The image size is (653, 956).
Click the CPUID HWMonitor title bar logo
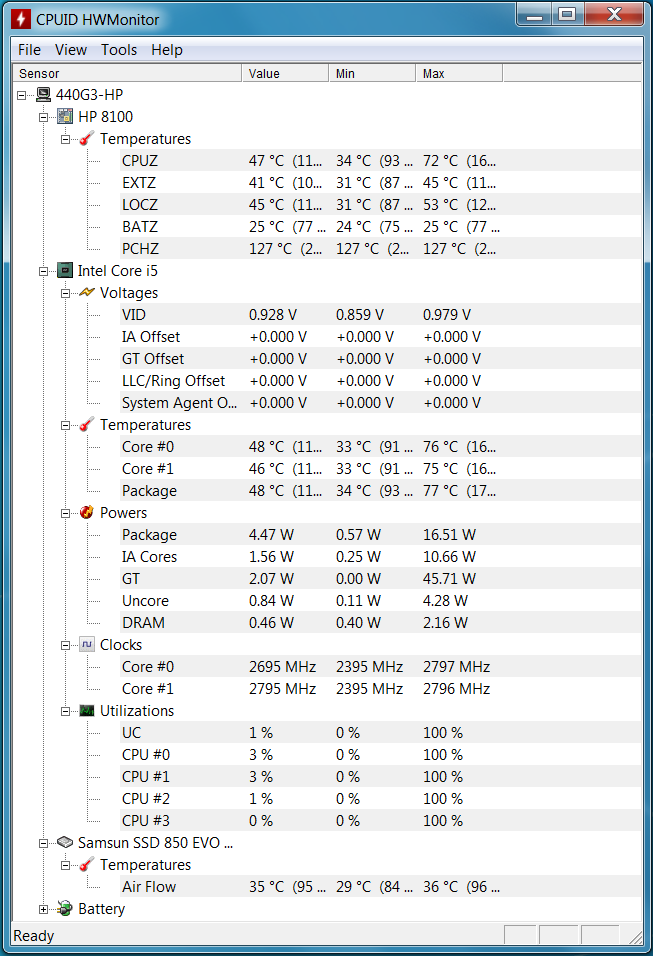[21, 19]
